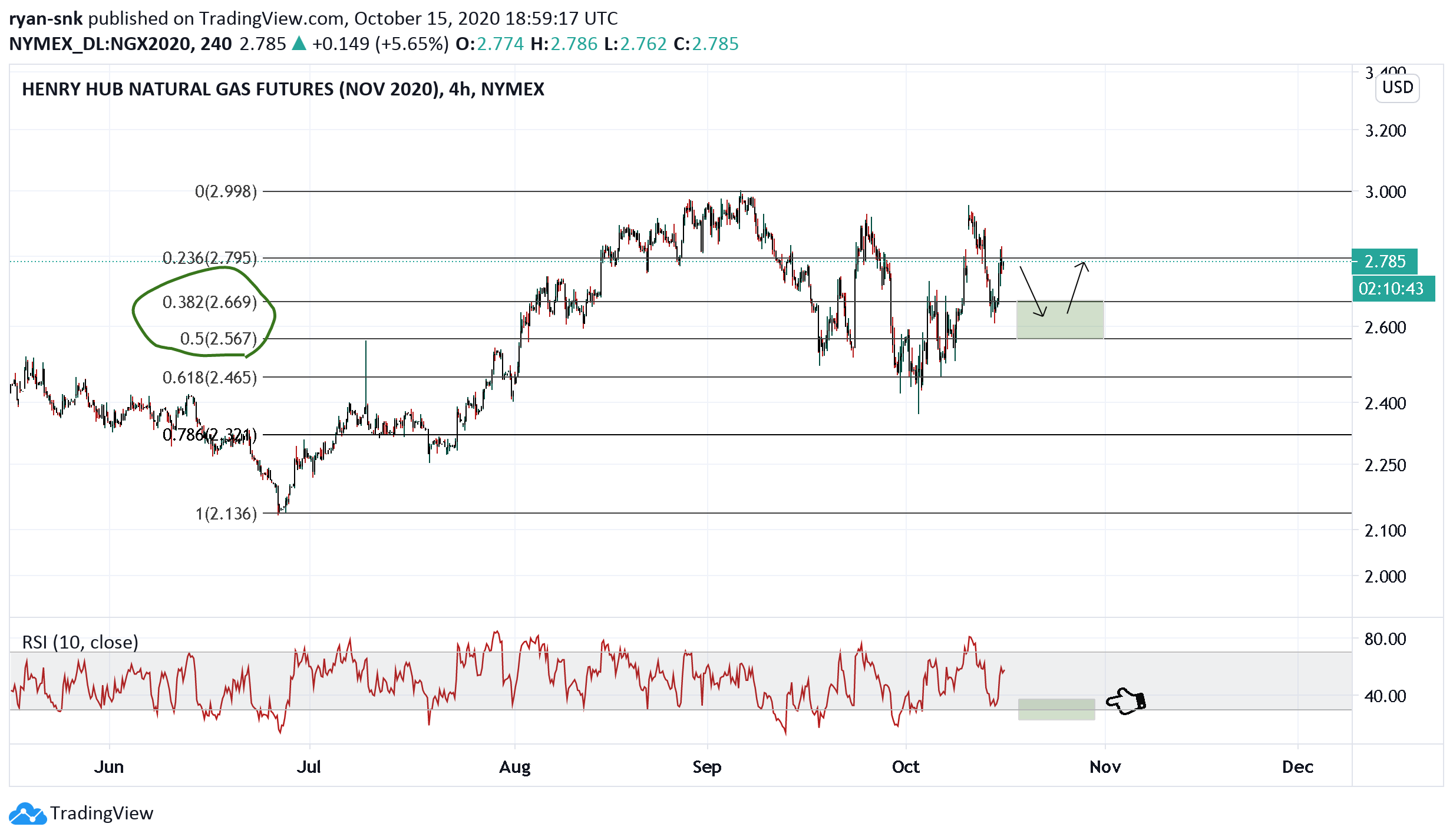1453x840 pixels.
Task: Click the 0.5(2.567) retracement label
Action: click(218, 339)
